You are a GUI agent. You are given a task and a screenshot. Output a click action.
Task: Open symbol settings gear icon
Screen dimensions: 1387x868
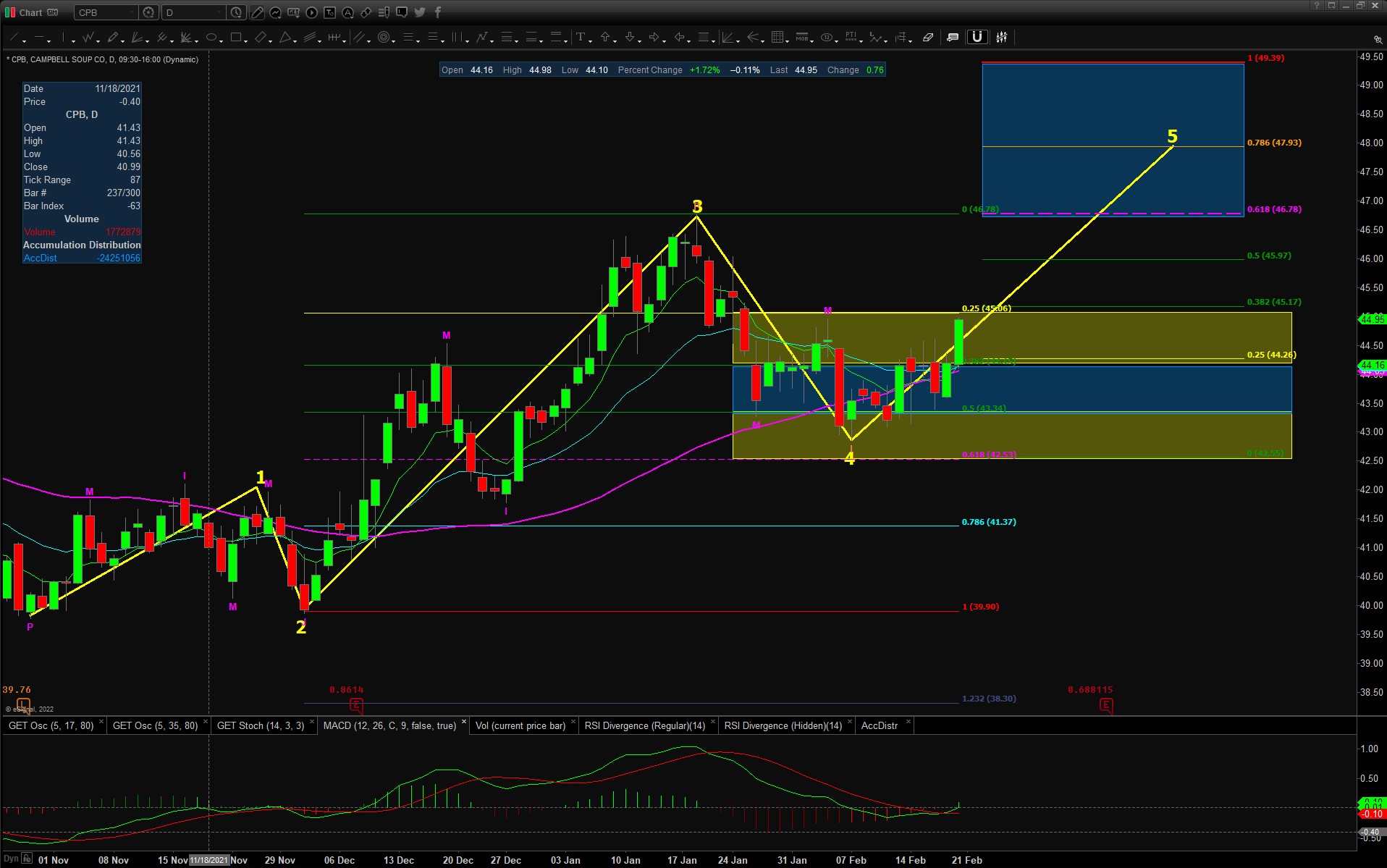pyautogui.click(x=148, y=12)
